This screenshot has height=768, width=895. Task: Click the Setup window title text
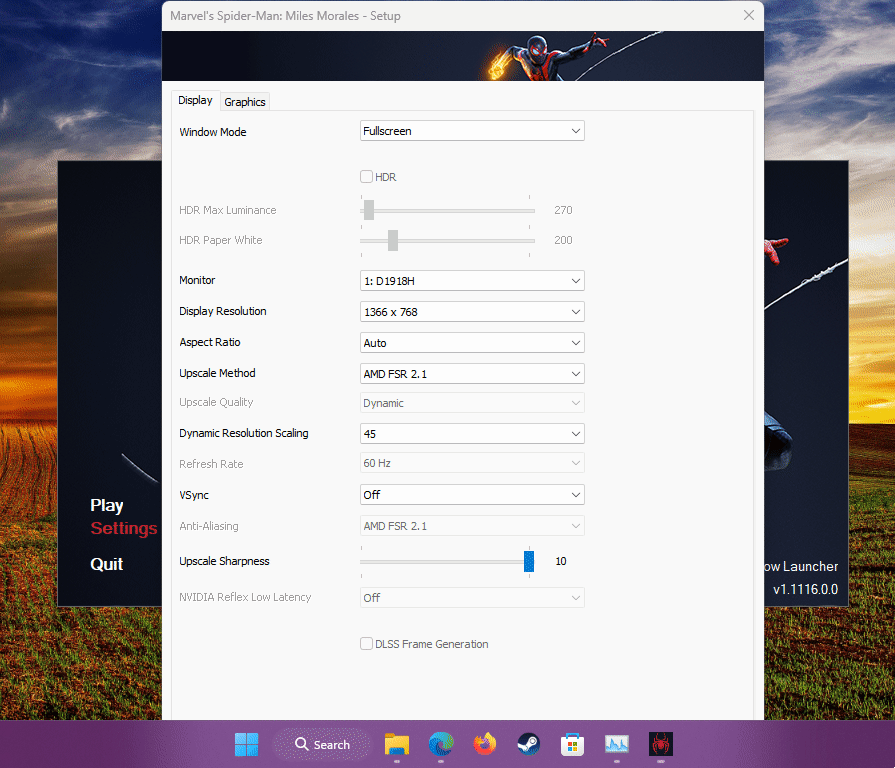pos(285,16)
